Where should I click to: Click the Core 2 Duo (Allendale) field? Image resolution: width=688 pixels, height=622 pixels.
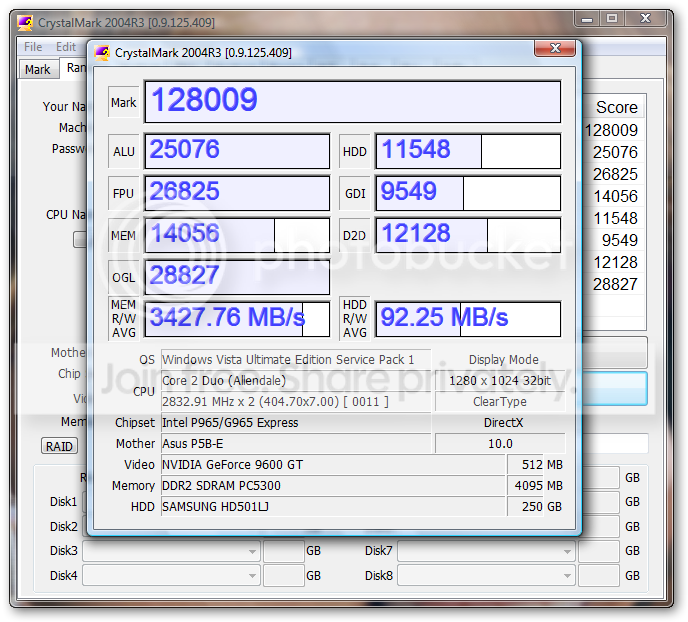[x=296, y=381]
